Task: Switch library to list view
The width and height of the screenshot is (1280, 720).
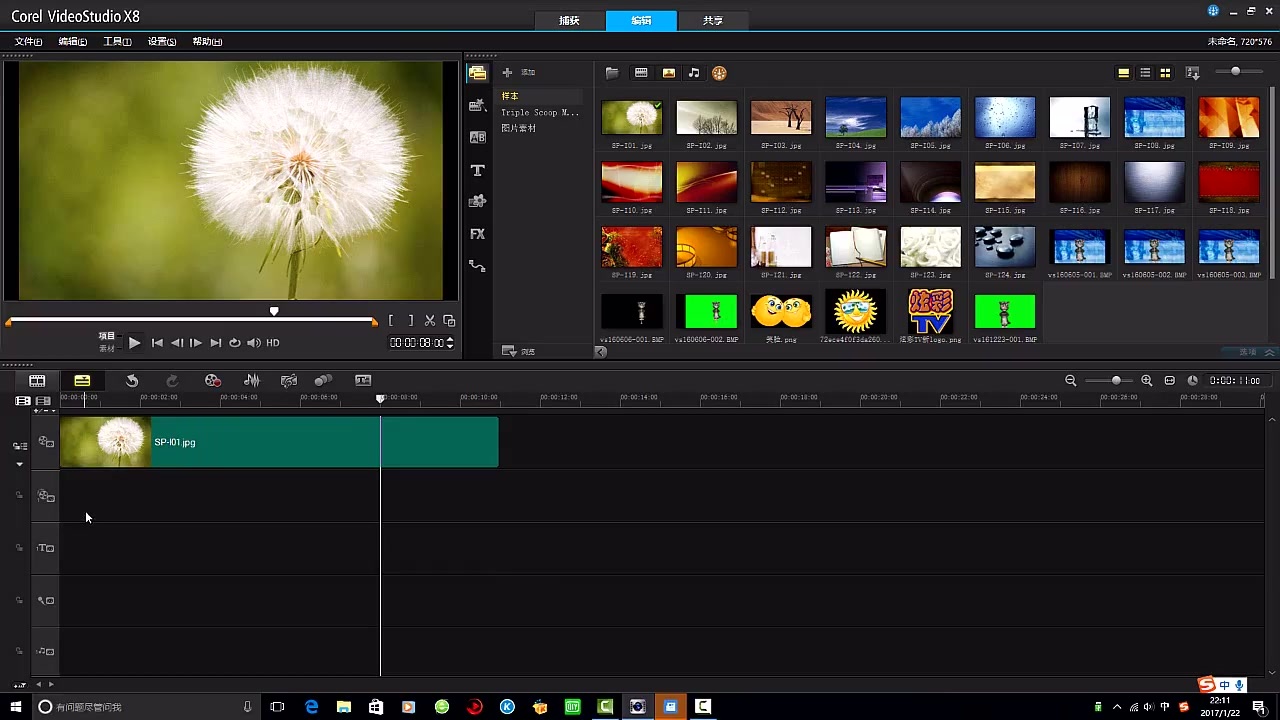Action: click(1145, 73)
